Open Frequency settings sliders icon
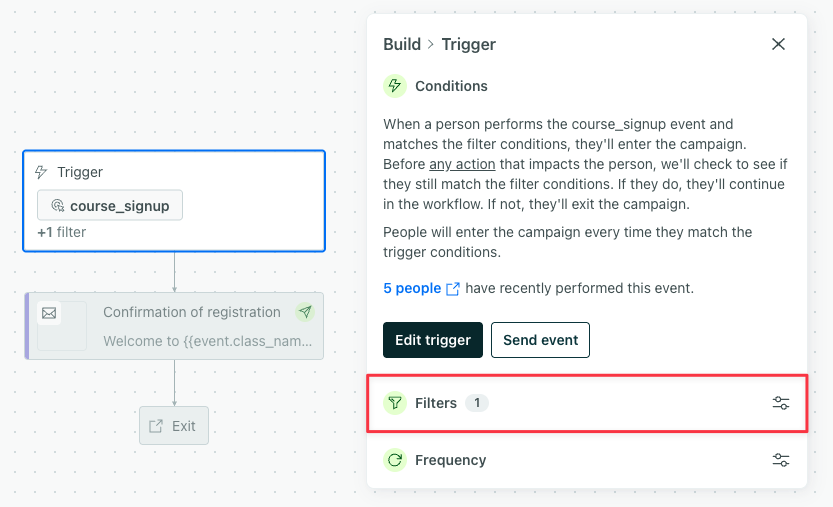 (x=781, y=460)
